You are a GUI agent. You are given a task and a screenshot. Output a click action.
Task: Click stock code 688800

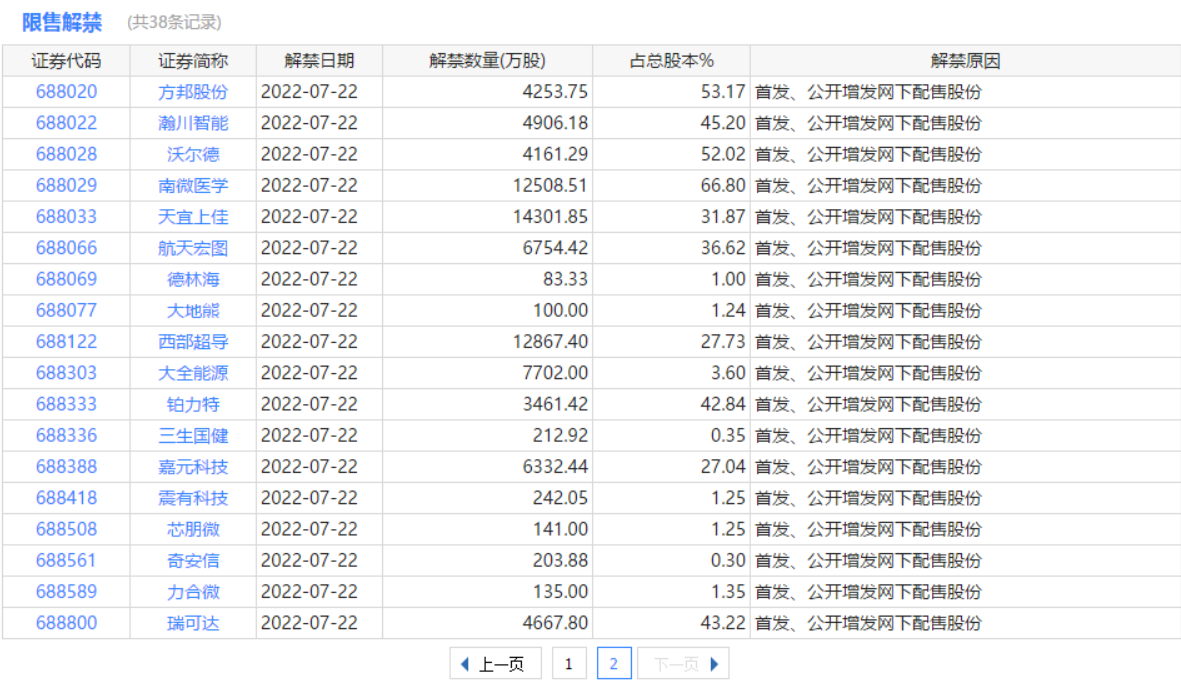[66, 623]
